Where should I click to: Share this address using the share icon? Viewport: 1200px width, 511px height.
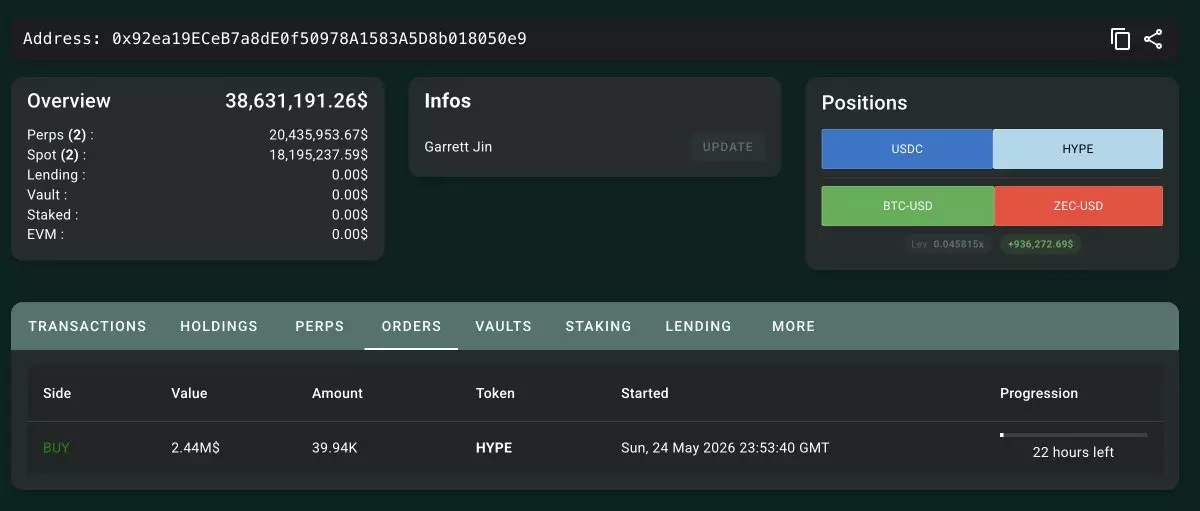1153,39
